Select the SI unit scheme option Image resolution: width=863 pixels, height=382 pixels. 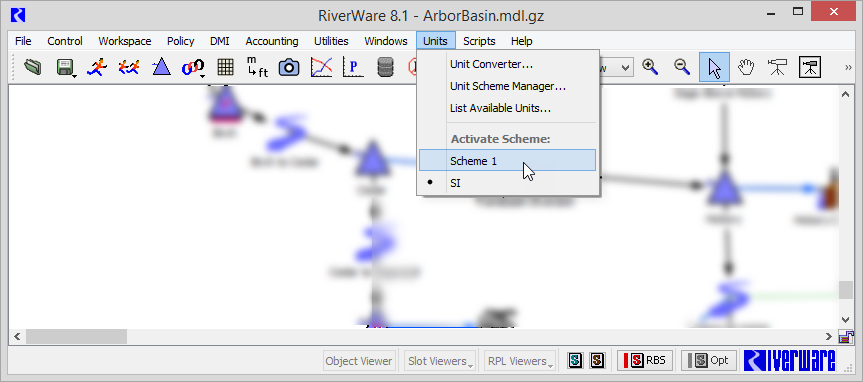[x=507, y=183]
